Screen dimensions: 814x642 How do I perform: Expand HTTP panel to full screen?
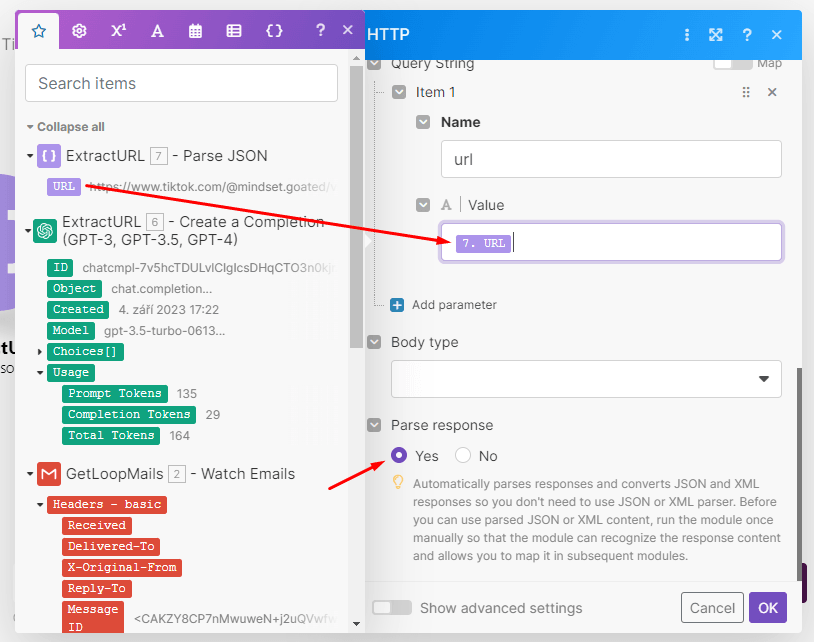(x=716, y=35)
